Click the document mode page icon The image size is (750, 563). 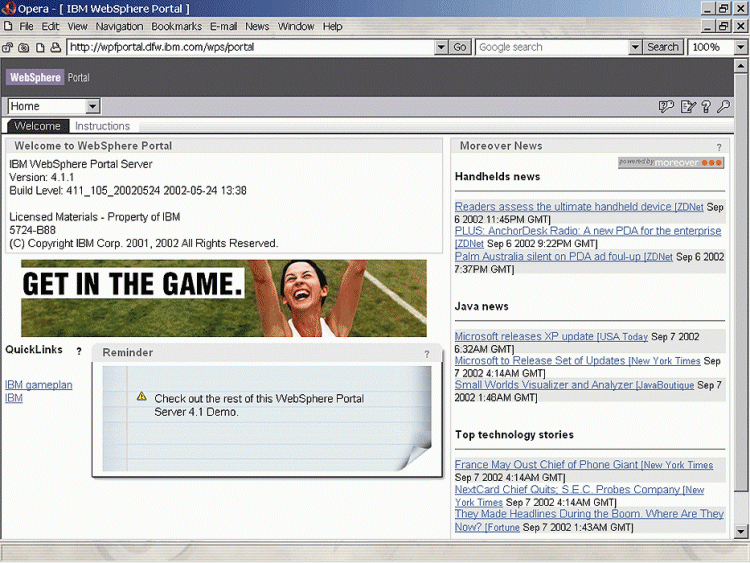(40, 47)
